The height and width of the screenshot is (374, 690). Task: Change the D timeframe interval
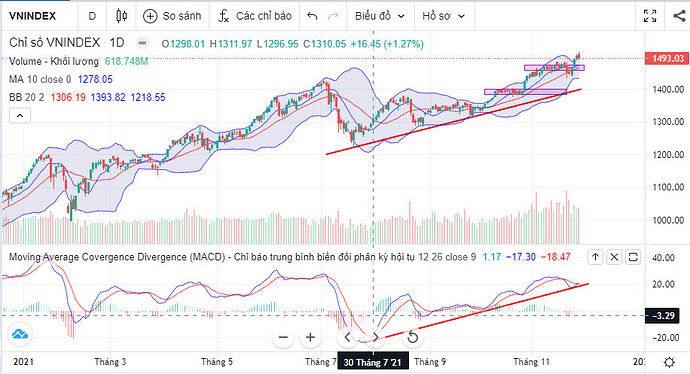(92, 16)
